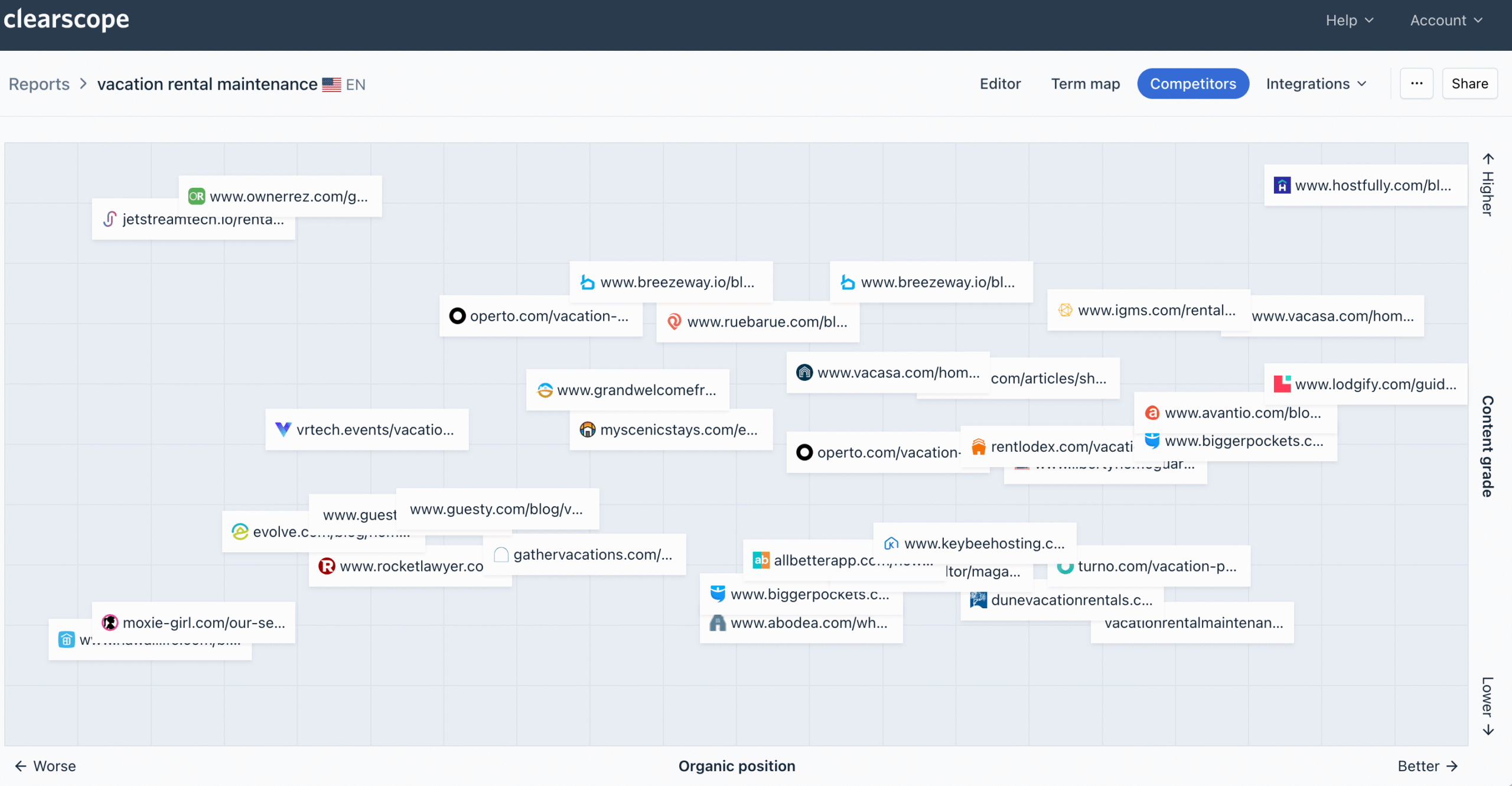This screenshot has width=1512, height=786.
Task: Expand the Integrations dropdown
Action: (1316, 83)
